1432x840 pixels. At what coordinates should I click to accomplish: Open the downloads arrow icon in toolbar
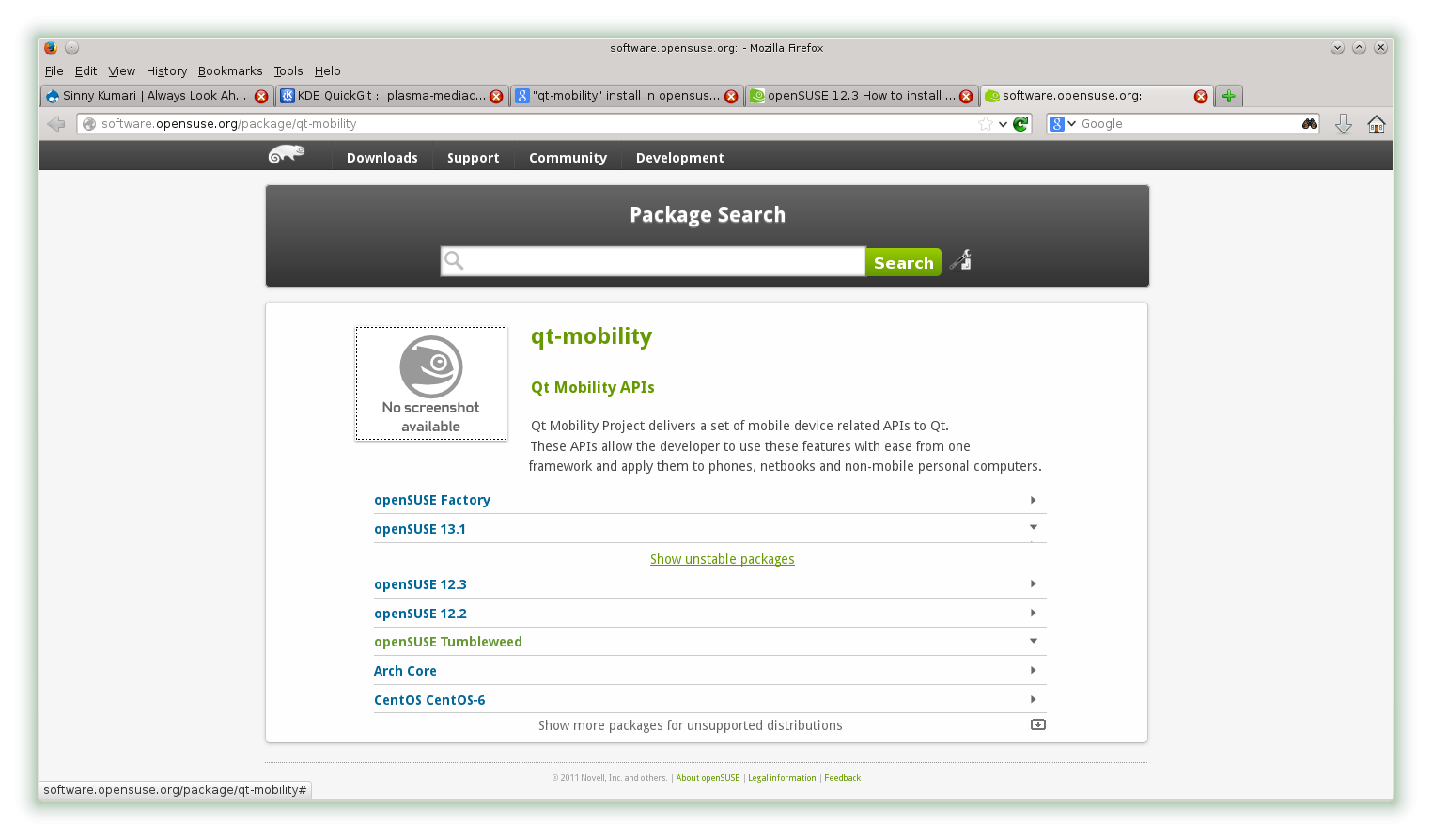[1344, 124]
